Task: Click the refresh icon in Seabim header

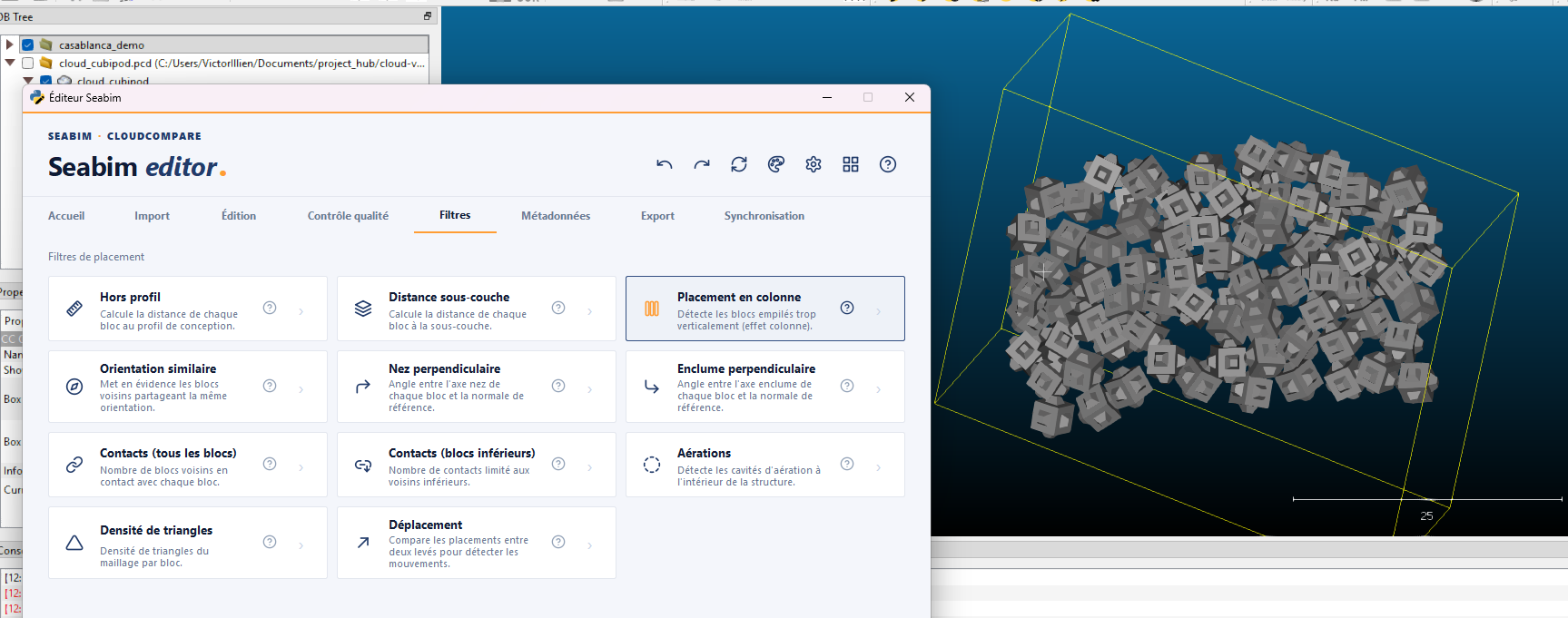Action: coord(739,164)
